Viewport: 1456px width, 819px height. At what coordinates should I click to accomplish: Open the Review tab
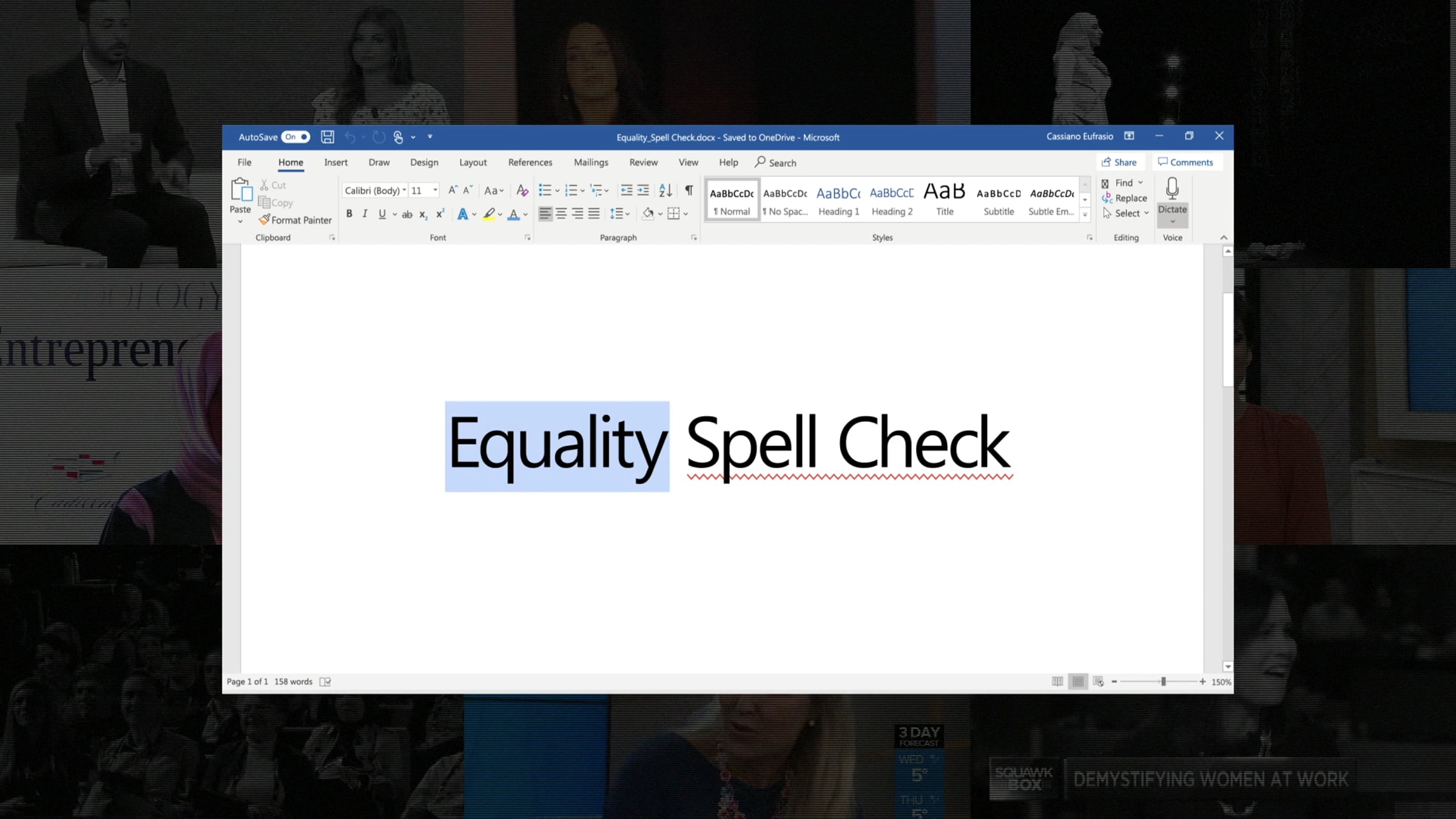tap(643, 162)
